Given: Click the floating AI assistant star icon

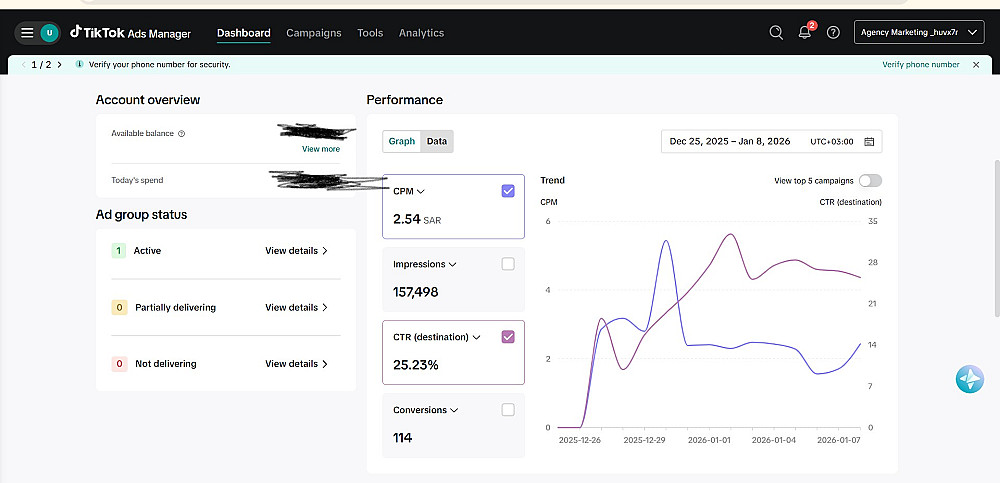Looking at the screenshot, I should coord(969,379).
